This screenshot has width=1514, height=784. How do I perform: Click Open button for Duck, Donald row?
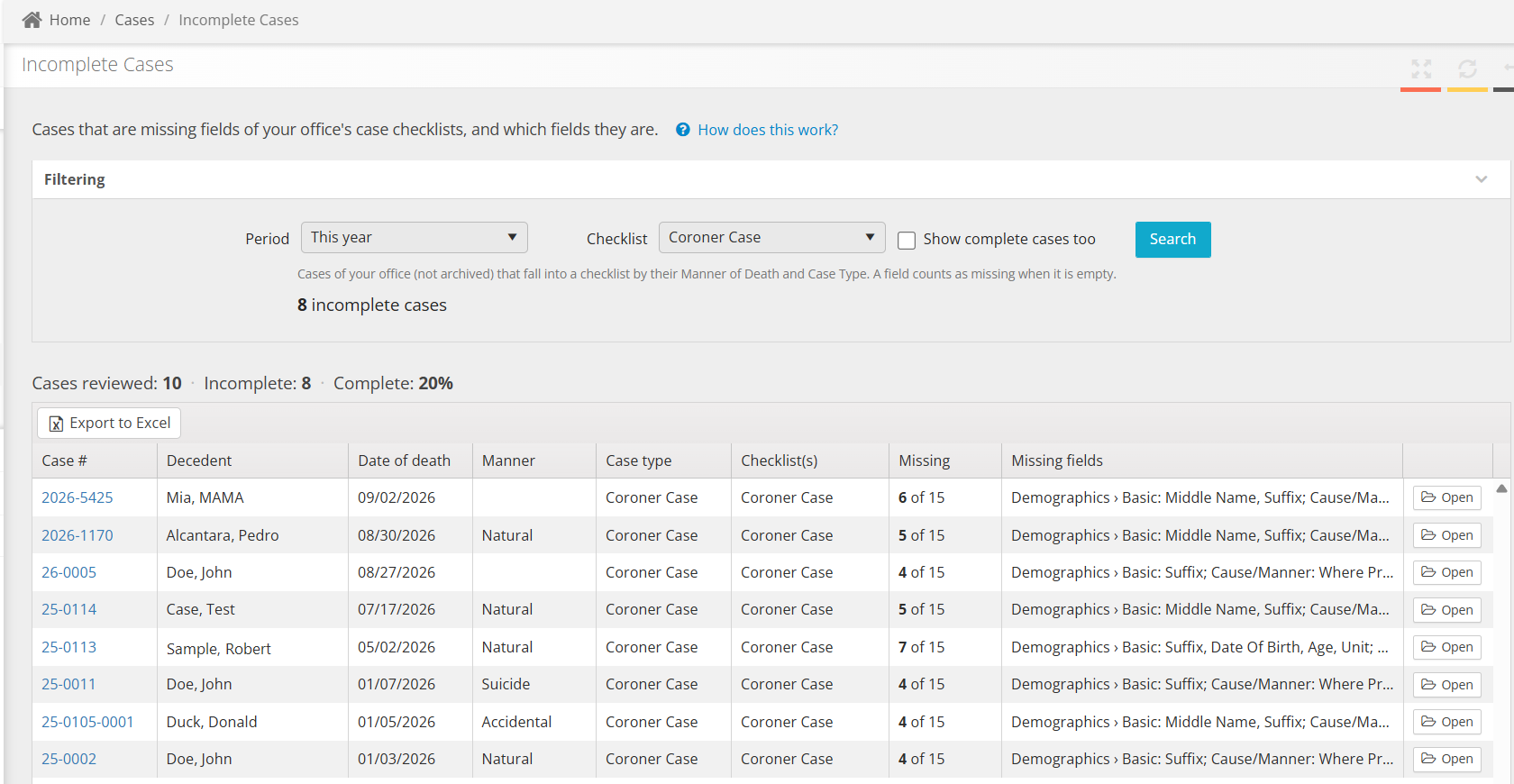pos(1446,722)
